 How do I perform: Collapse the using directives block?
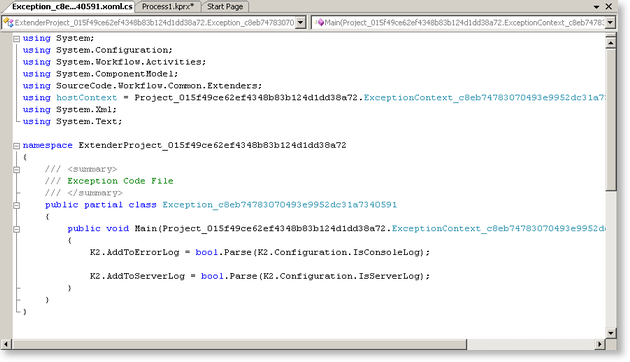pos(16,39)
